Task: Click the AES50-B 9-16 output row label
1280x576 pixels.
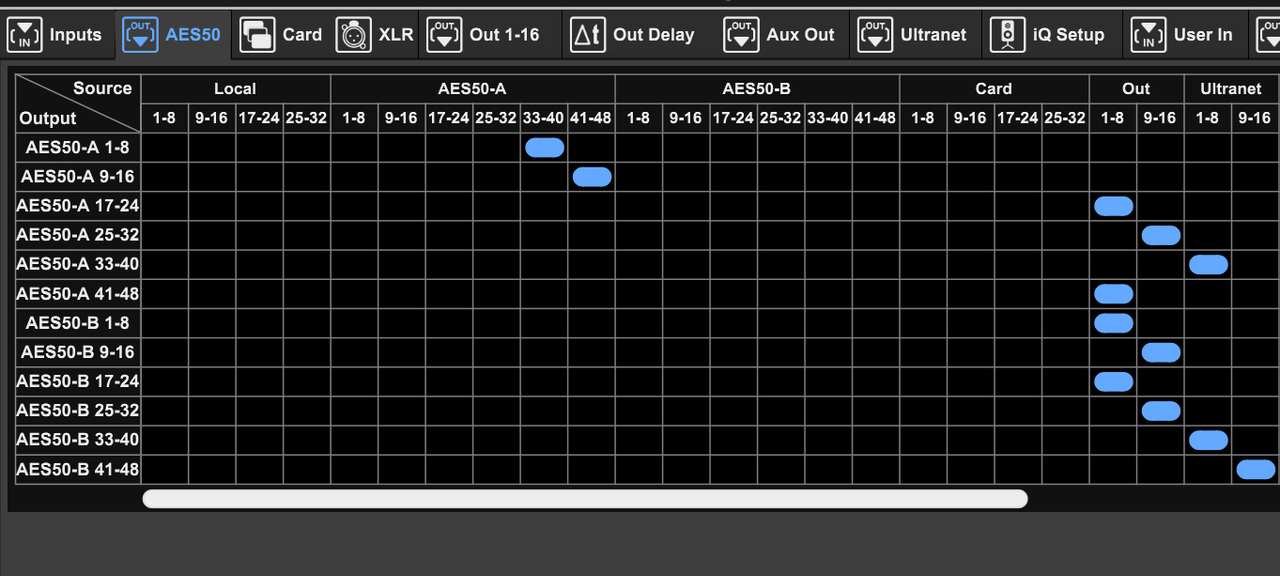Action: coord(78,352)
